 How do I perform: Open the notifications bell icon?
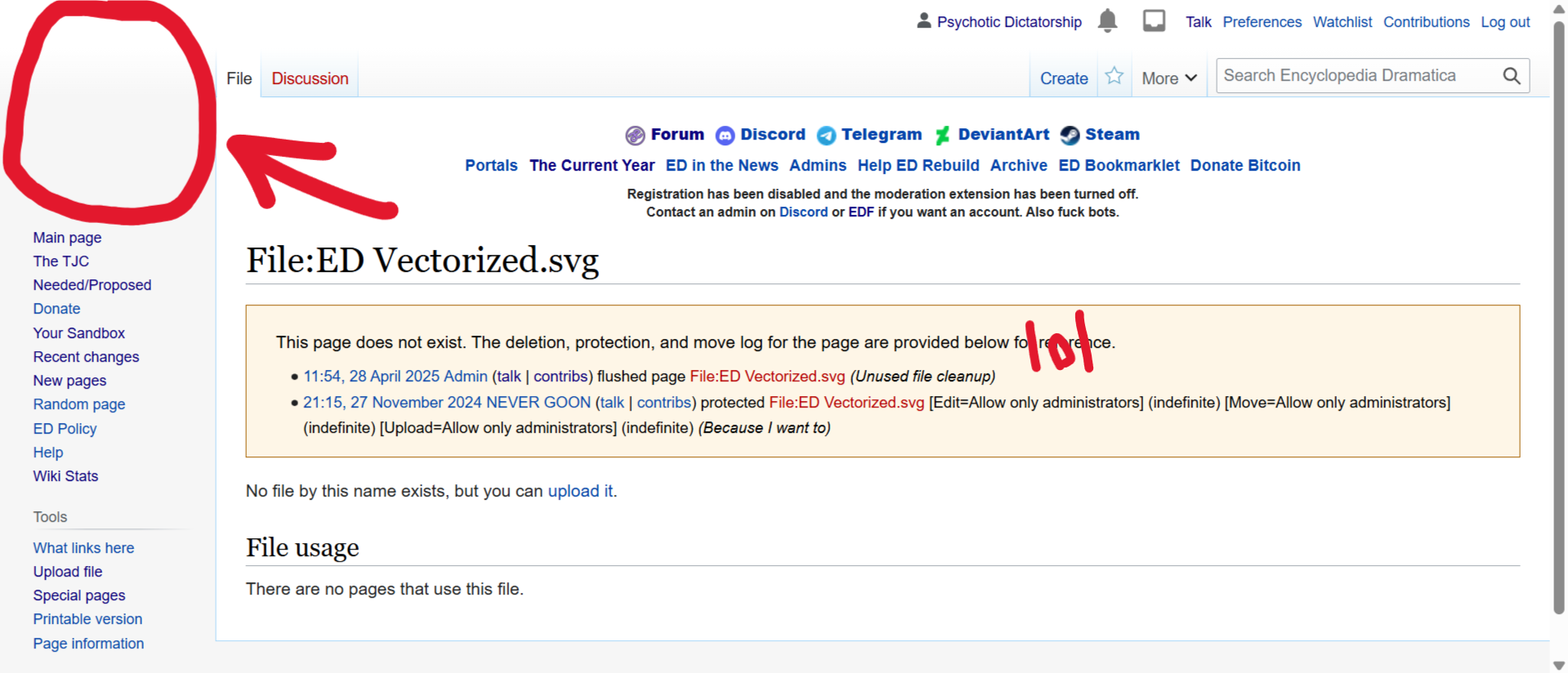click(x=1107, y=20)
